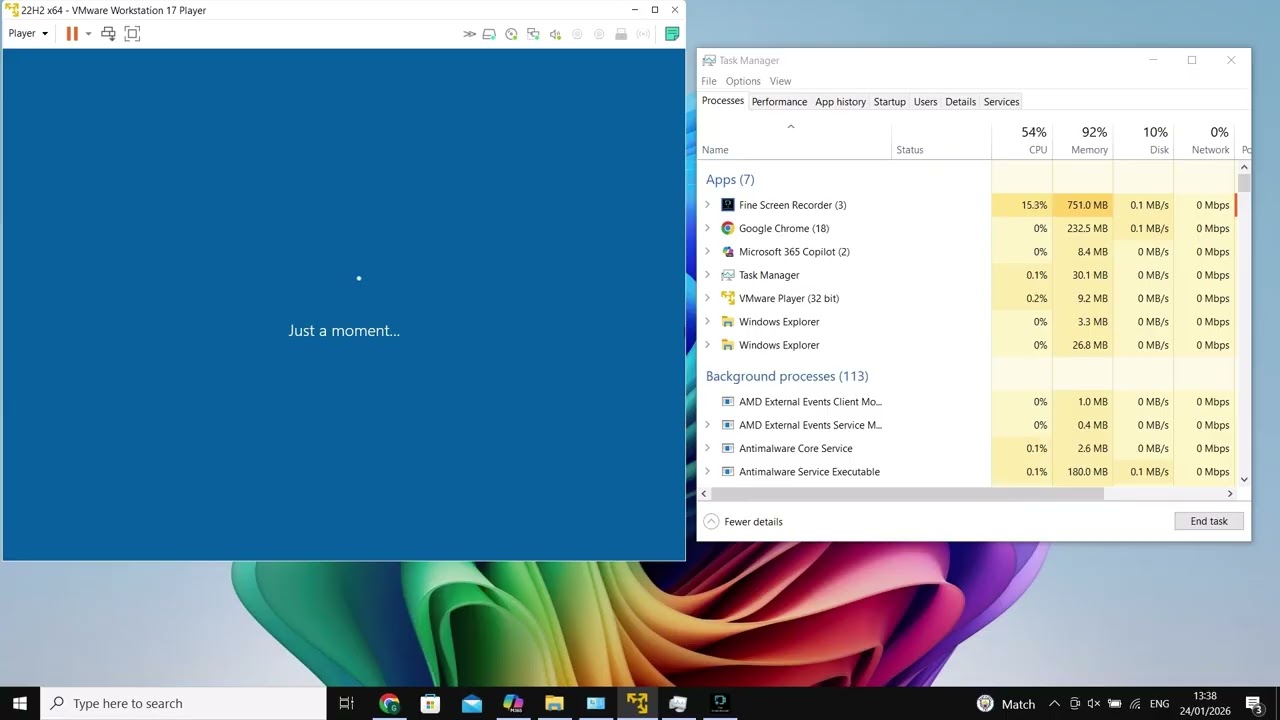Screen dimensions: 1280x720
Task: Open Fine Screen Recorder from the taskbar
Action: pyautogui.click(x=719, y=703)
